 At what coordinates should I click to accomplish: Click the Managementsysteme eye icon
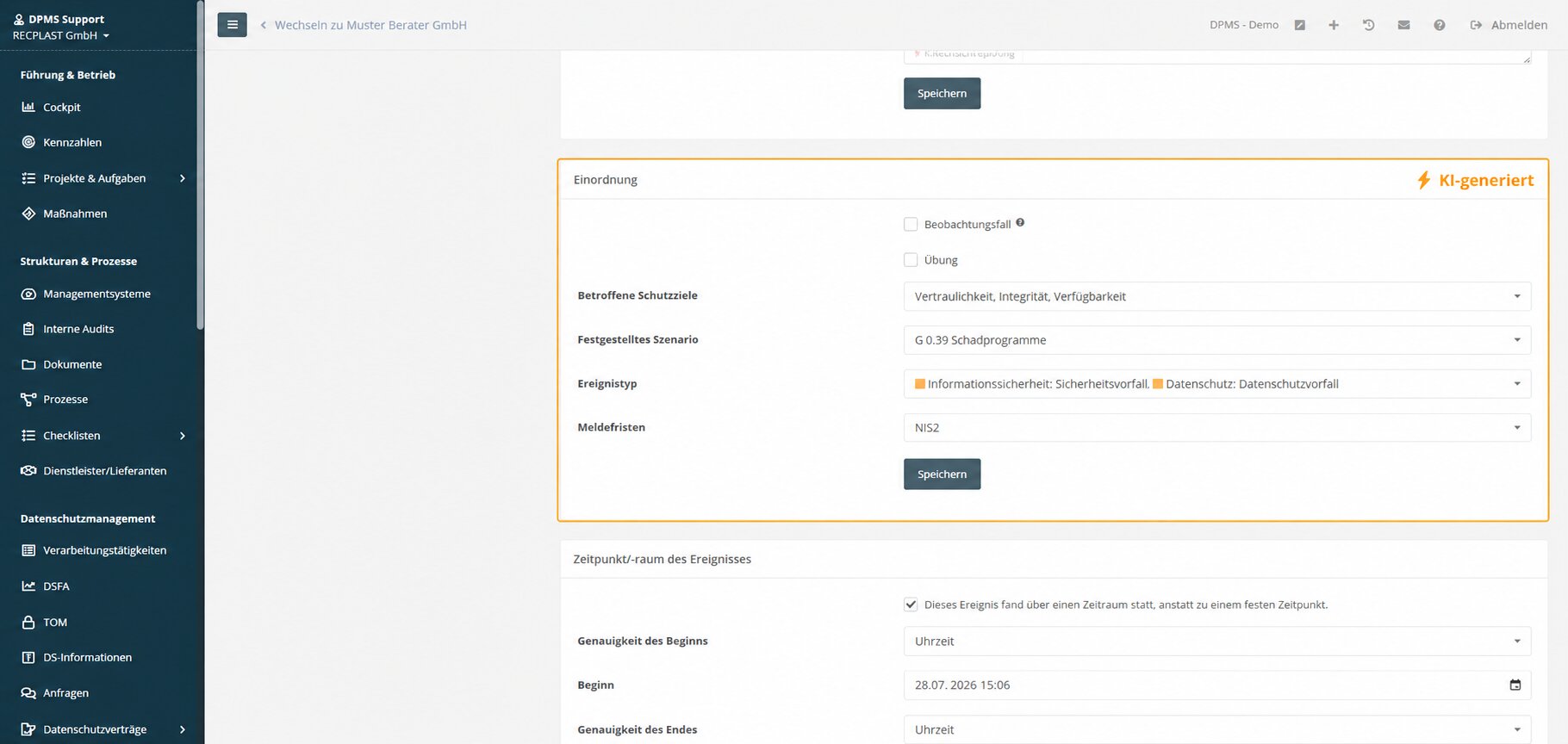[28, 294]
